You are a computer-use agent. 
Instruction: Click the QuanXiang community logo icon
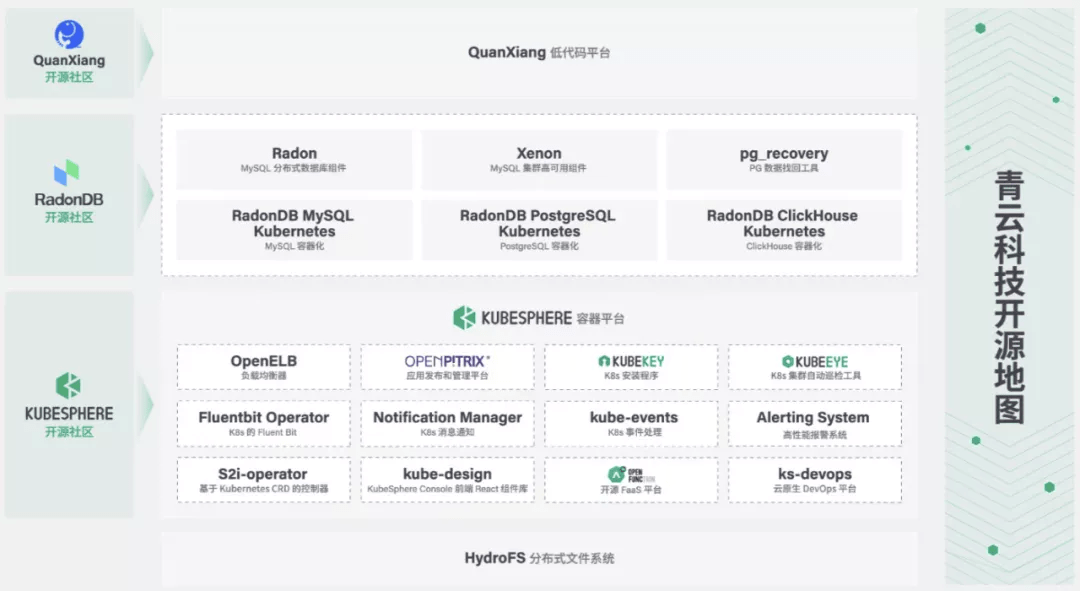point(69,36)
